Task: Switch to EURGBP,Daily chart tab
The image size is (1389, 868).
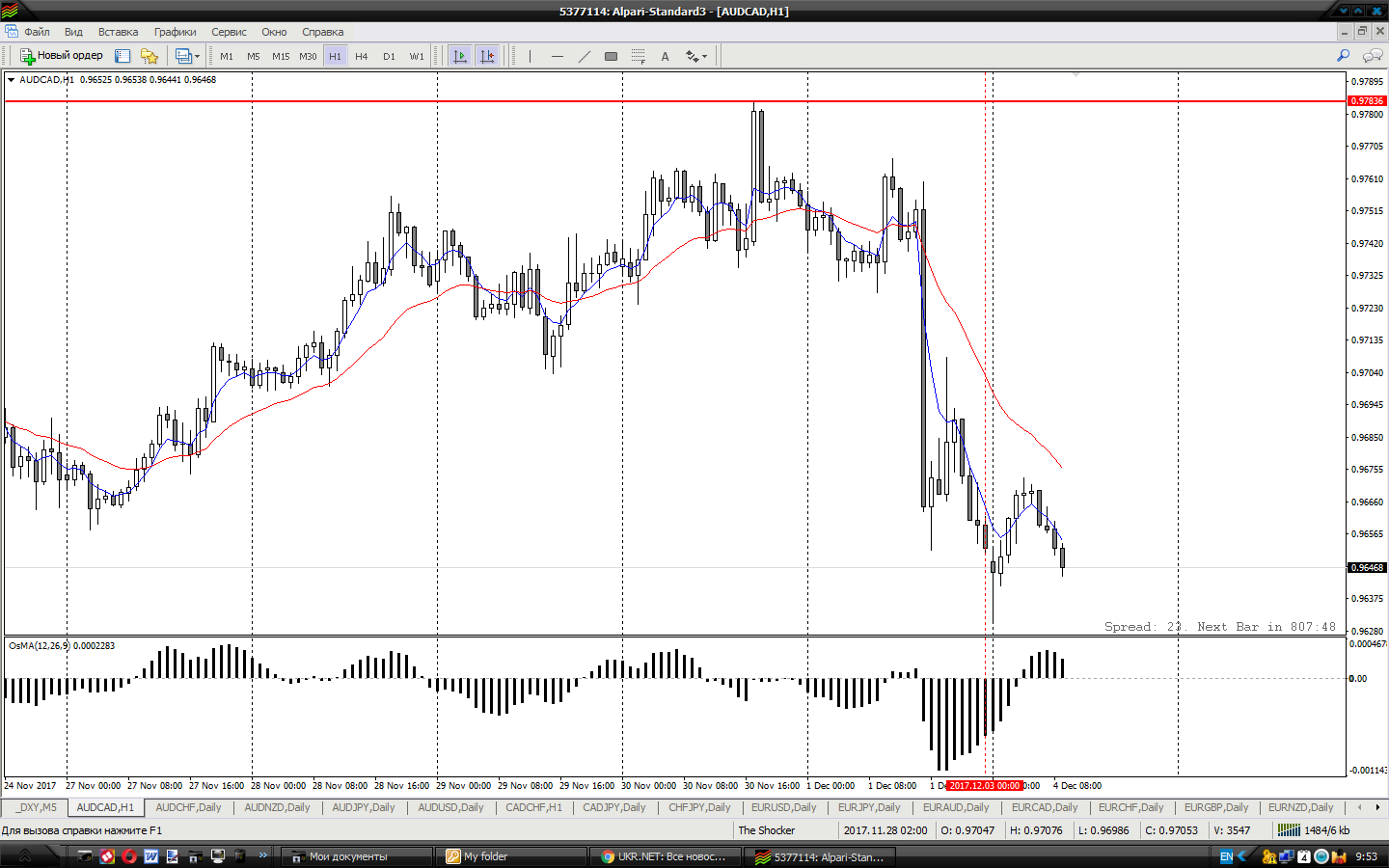Action: pos(1216,807)
